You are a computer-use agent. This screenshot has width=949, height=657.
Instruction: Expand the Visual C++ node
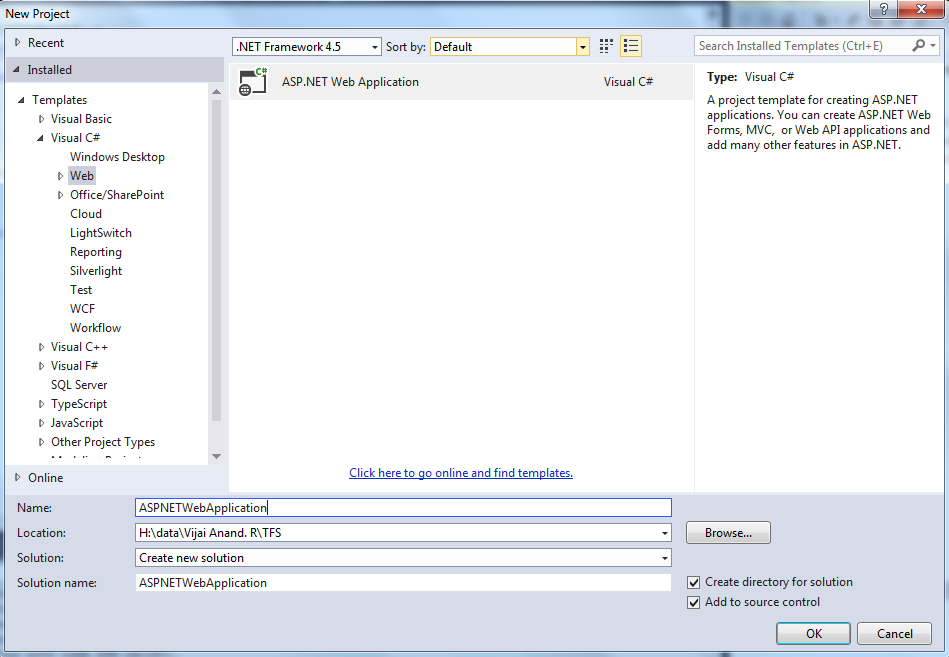(x=41, y=347)
